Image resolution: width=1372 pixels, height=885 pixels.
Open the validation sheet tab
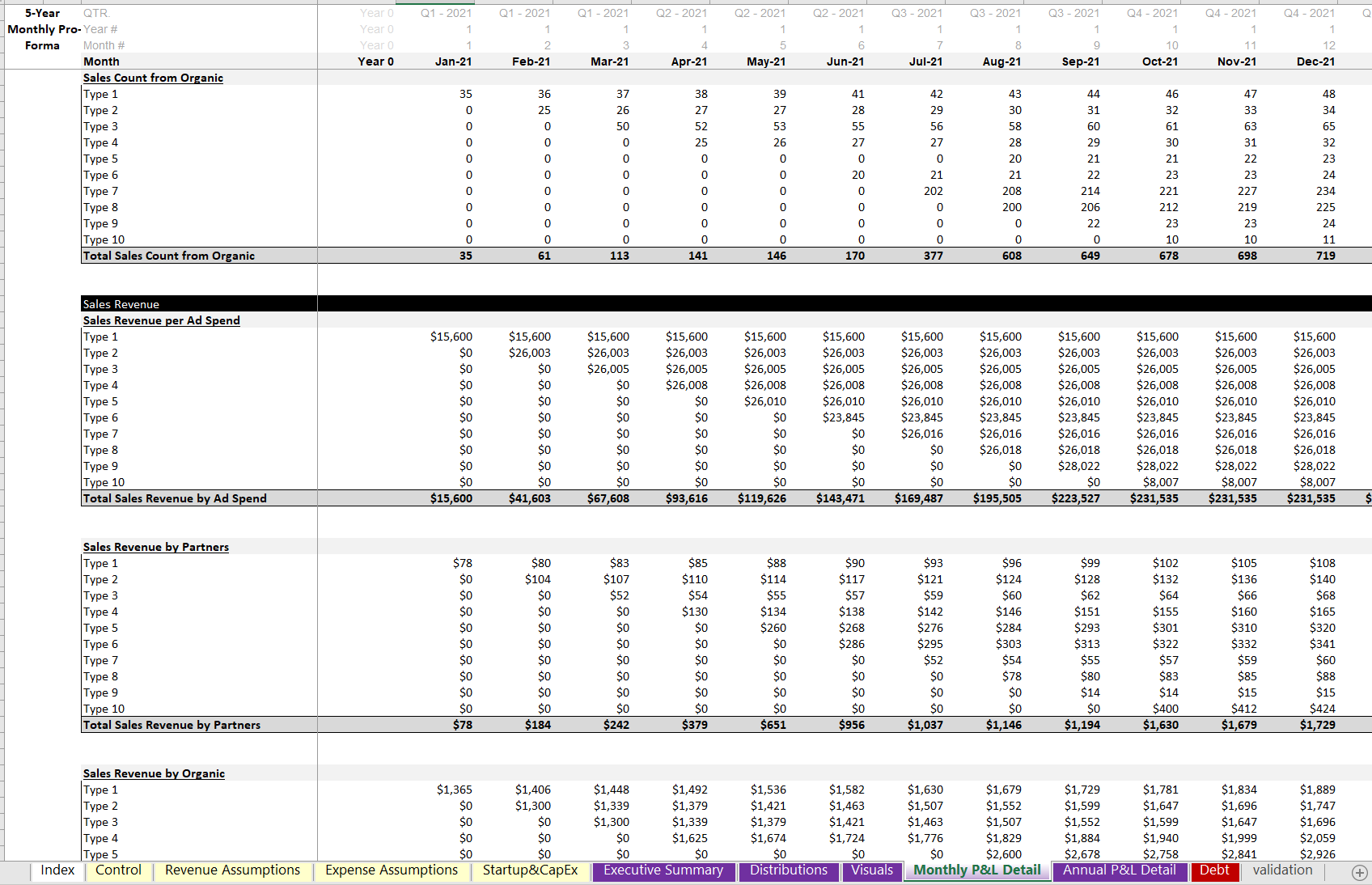pos(1282,870)
